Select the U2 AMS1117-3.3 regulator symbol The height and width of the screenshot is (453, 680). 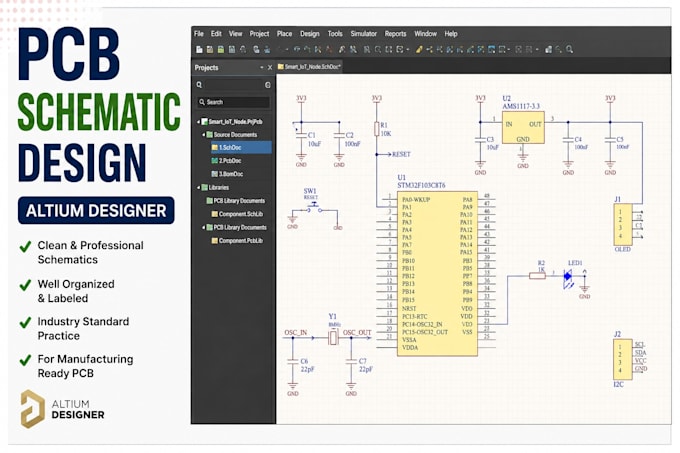tap(523, 127)
